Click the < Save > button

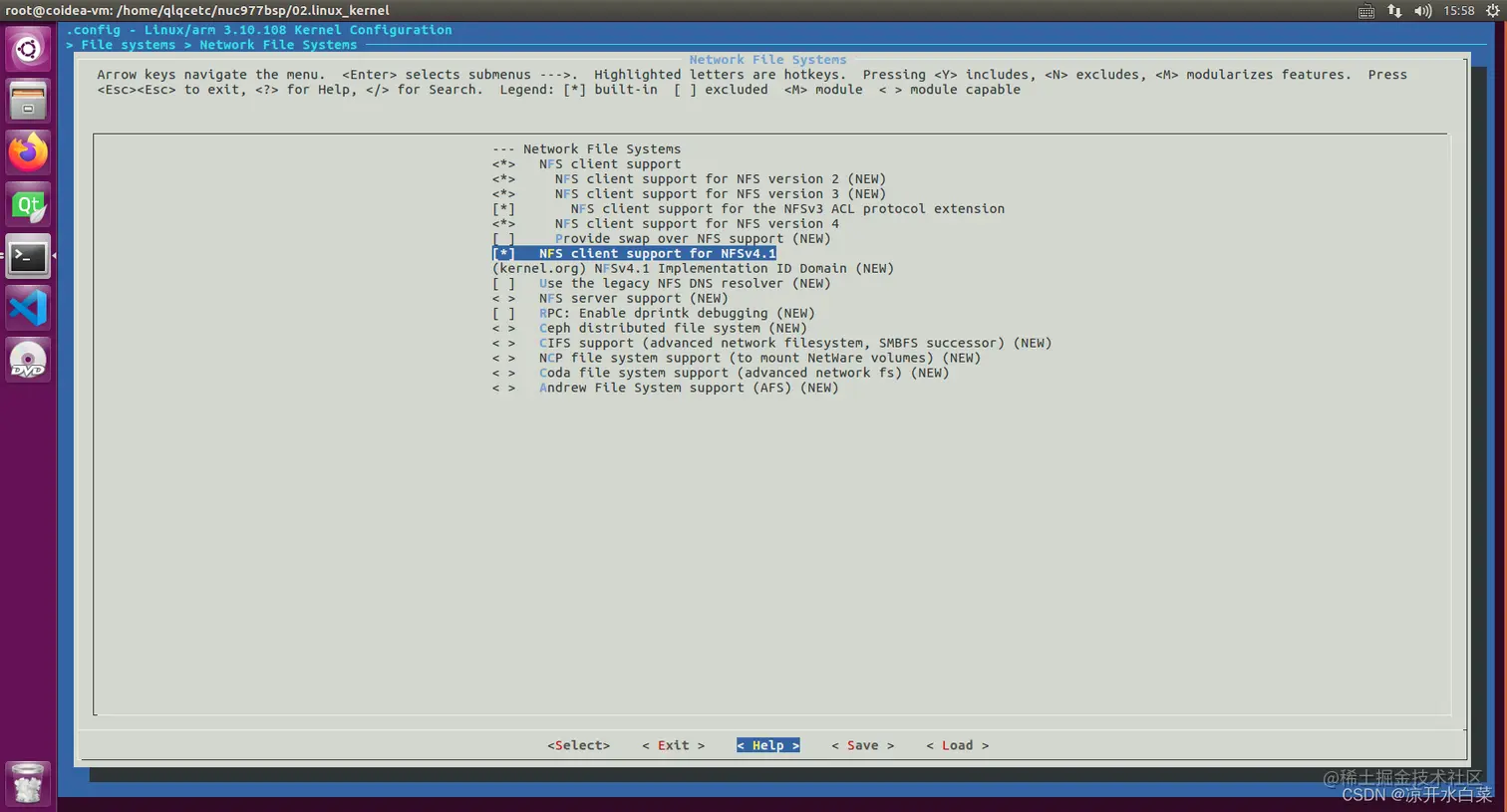tap(862, 745)
